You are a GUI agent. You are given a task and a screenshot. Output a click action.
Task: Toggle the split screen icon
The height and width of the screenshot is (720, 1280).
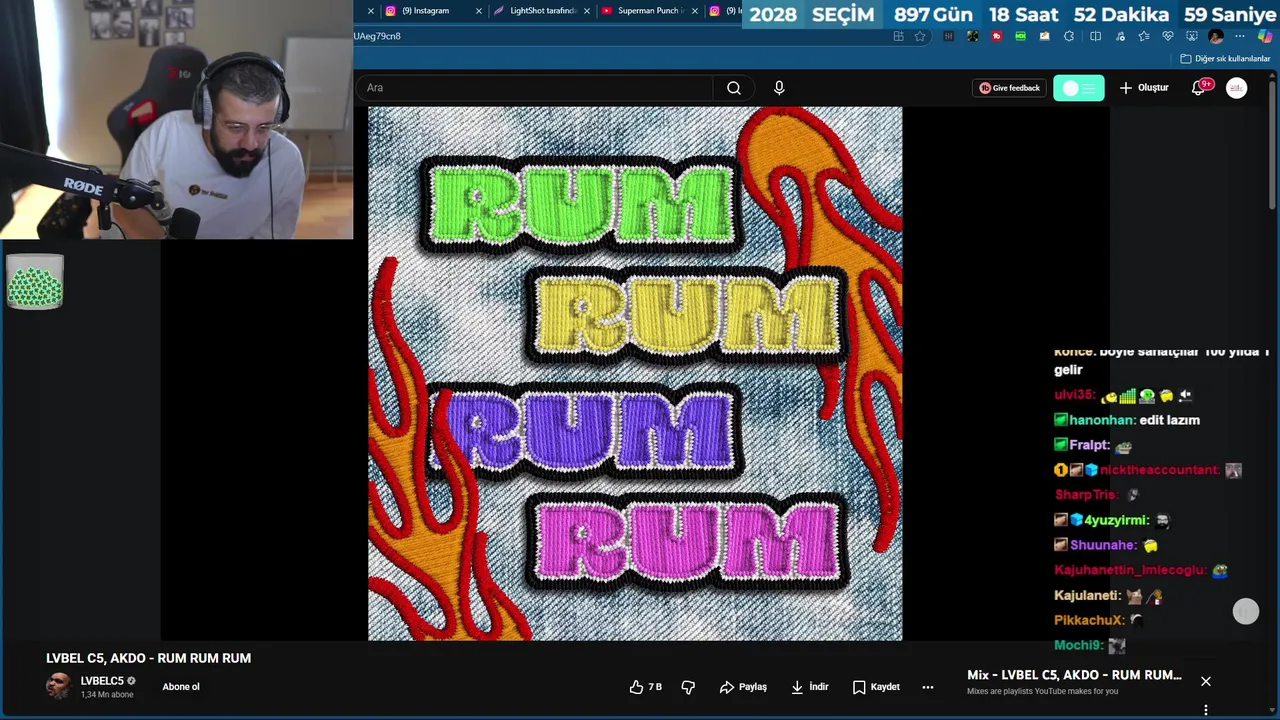coord(1095,36)
